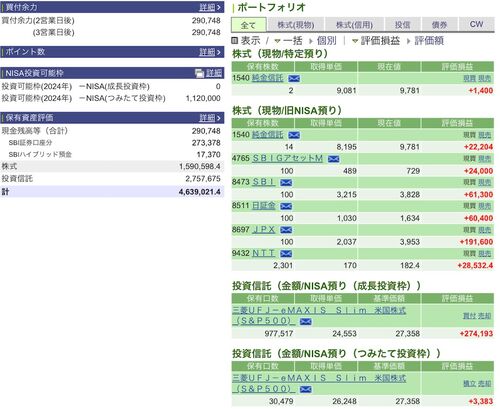
Task: Open the 債券 tab
Action: tap(440, 25)
